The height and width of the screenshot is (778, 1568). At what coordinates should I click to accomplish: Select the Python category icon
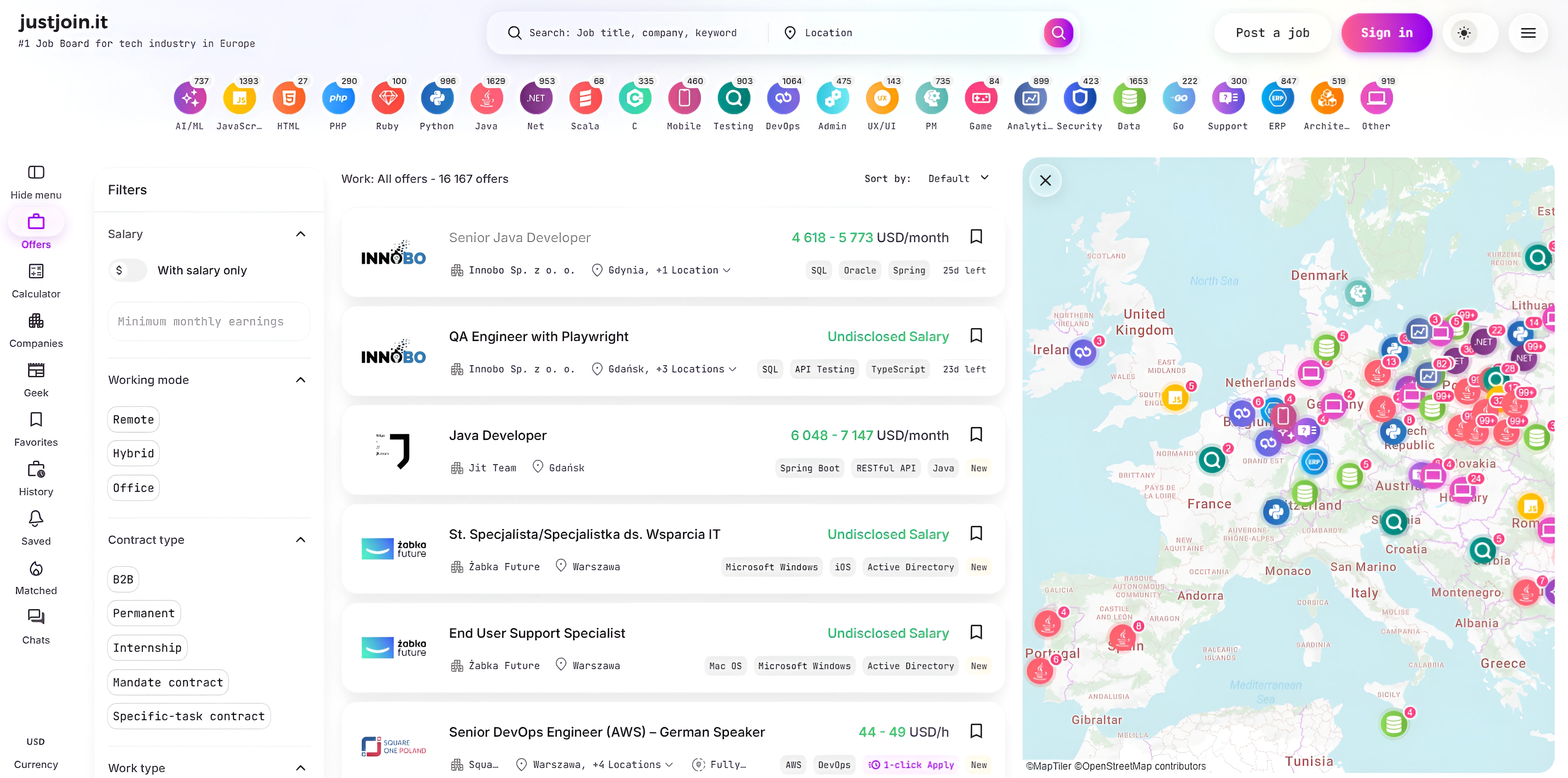pos(437,98)
